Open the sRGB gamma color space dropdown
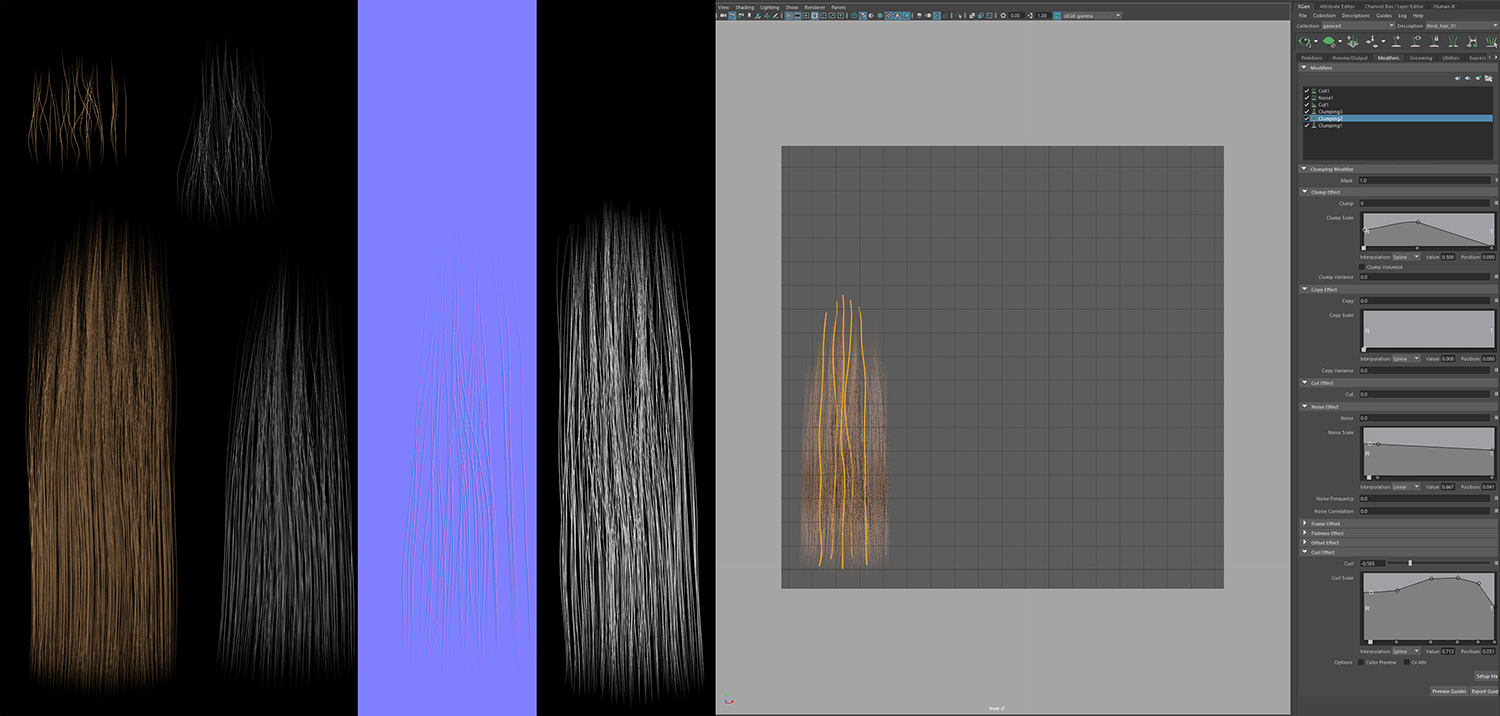The width and height of the screenshot is (1500, 716). pos(1092,15)
